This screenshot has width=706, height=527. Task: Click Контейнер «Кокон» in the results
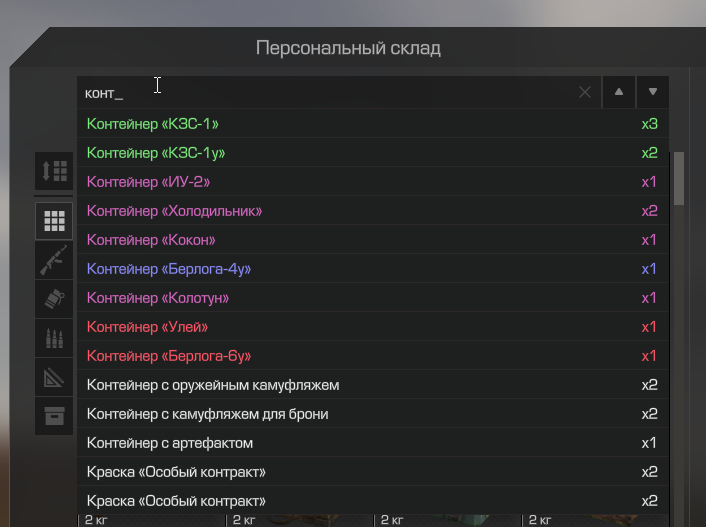[373, 240]
